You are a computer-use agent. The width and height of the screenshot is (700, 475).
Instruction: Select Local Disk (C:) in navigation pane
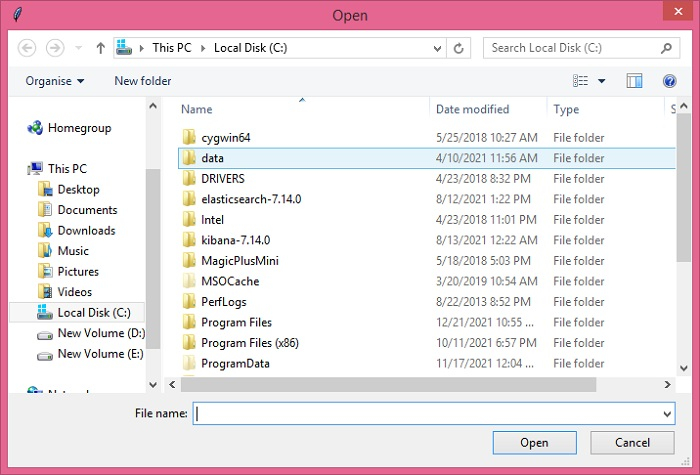(77, 312)
